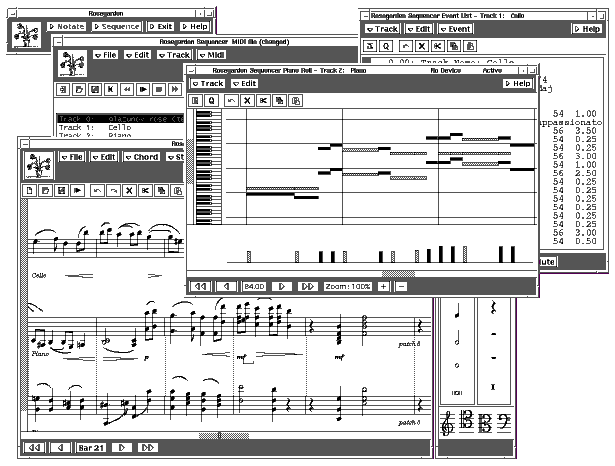Click the notation editor horizontal scrollbar thumb
This screenshot has height=466, width=615.
coord(224,435)
